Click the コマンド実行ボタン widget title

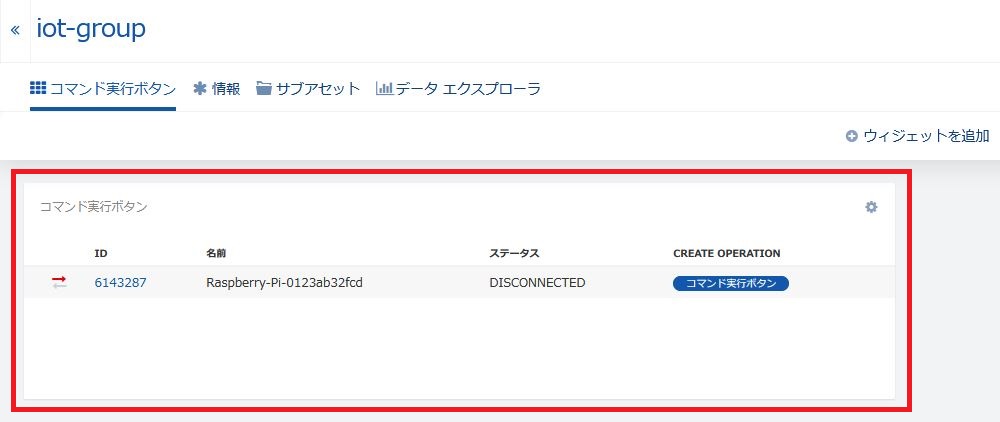[x=94, y=207]
